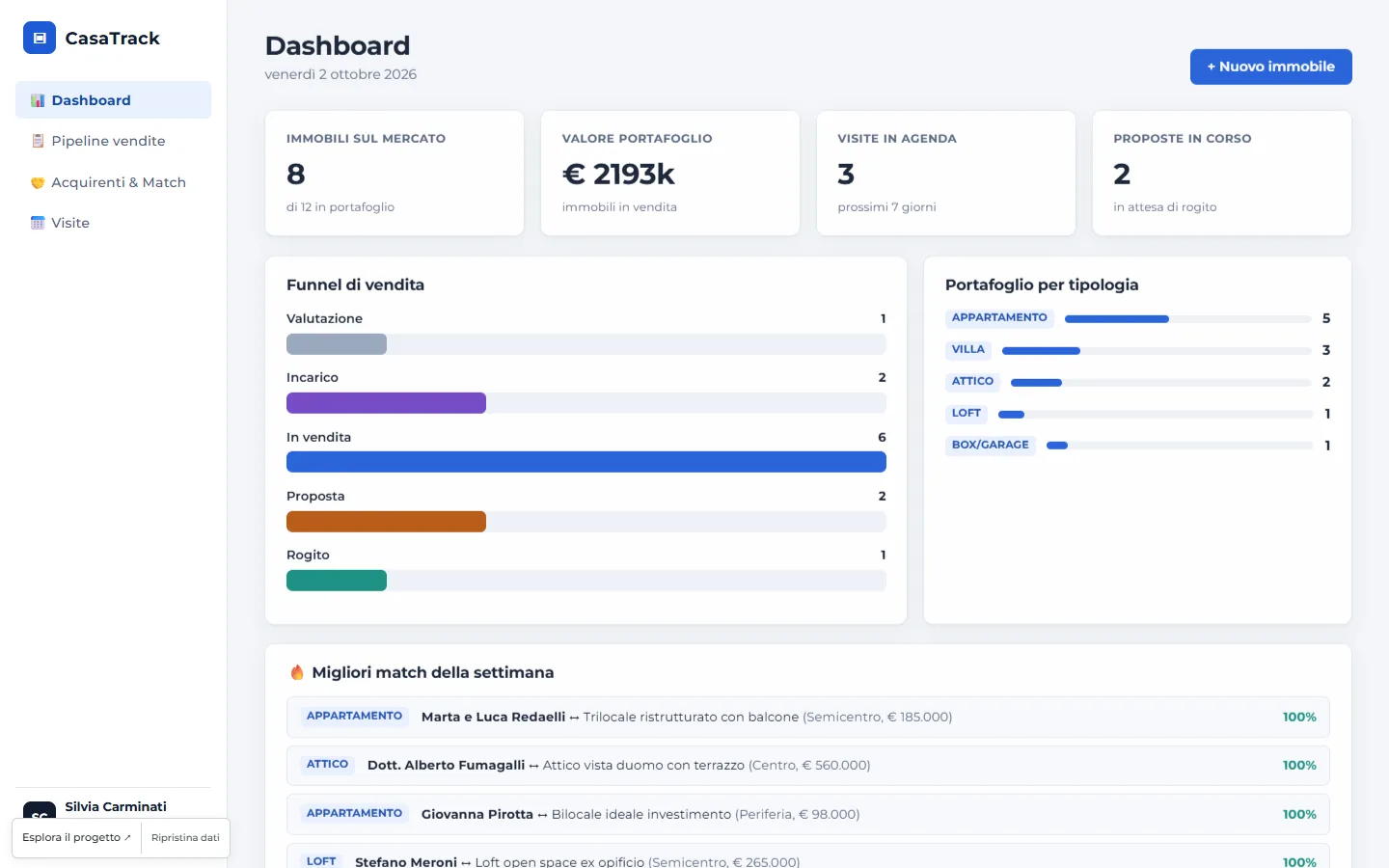Click the Nuovo immobile button
Viewport: 1389px width, 868px height.
pos(1270,67)
